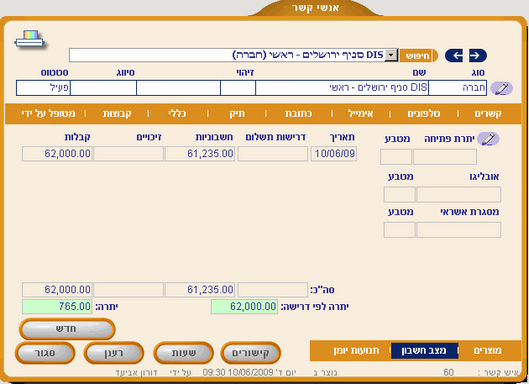The width and height of the screenshot is (529, 384).
Task: Click the חשבוניות cell 61,235.00 in the row
Action: (200, 154)
